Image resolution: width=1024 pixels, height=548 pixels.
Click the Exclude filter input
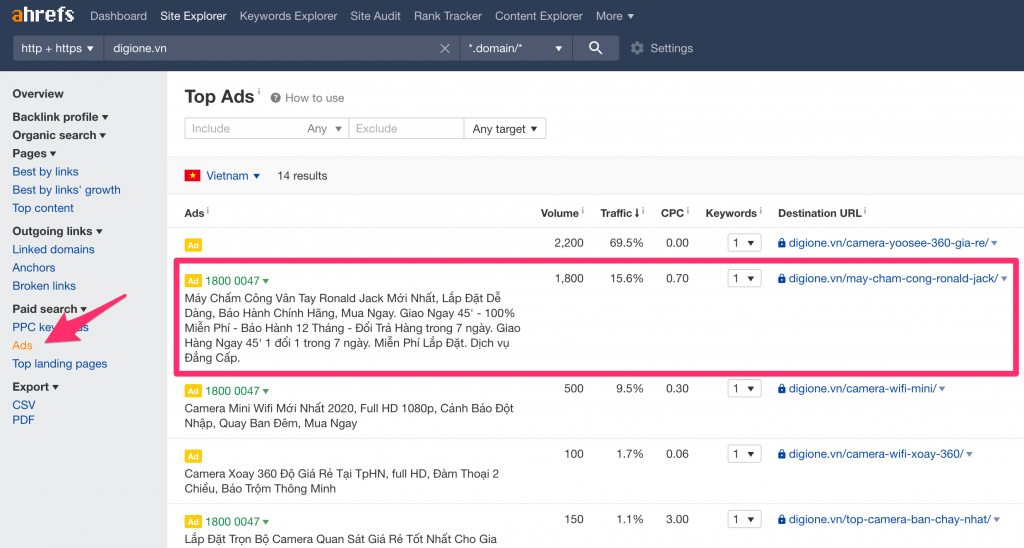point(406,129)
